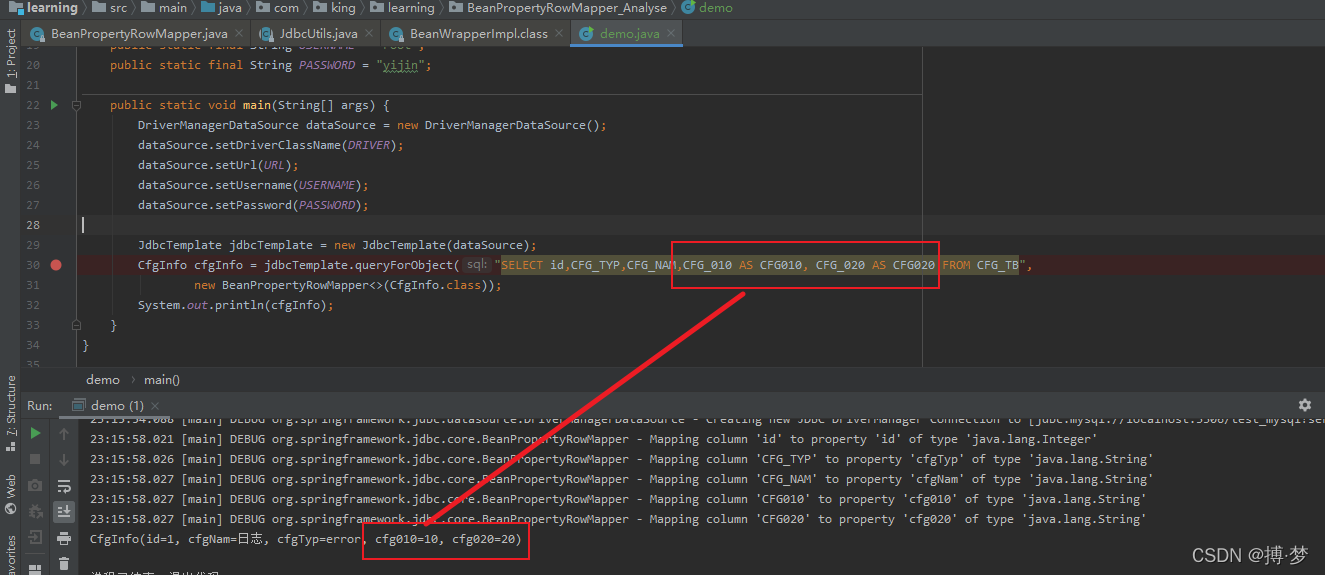Toggle scroll to end of console
1325x575 pixels.
(64, 511)
